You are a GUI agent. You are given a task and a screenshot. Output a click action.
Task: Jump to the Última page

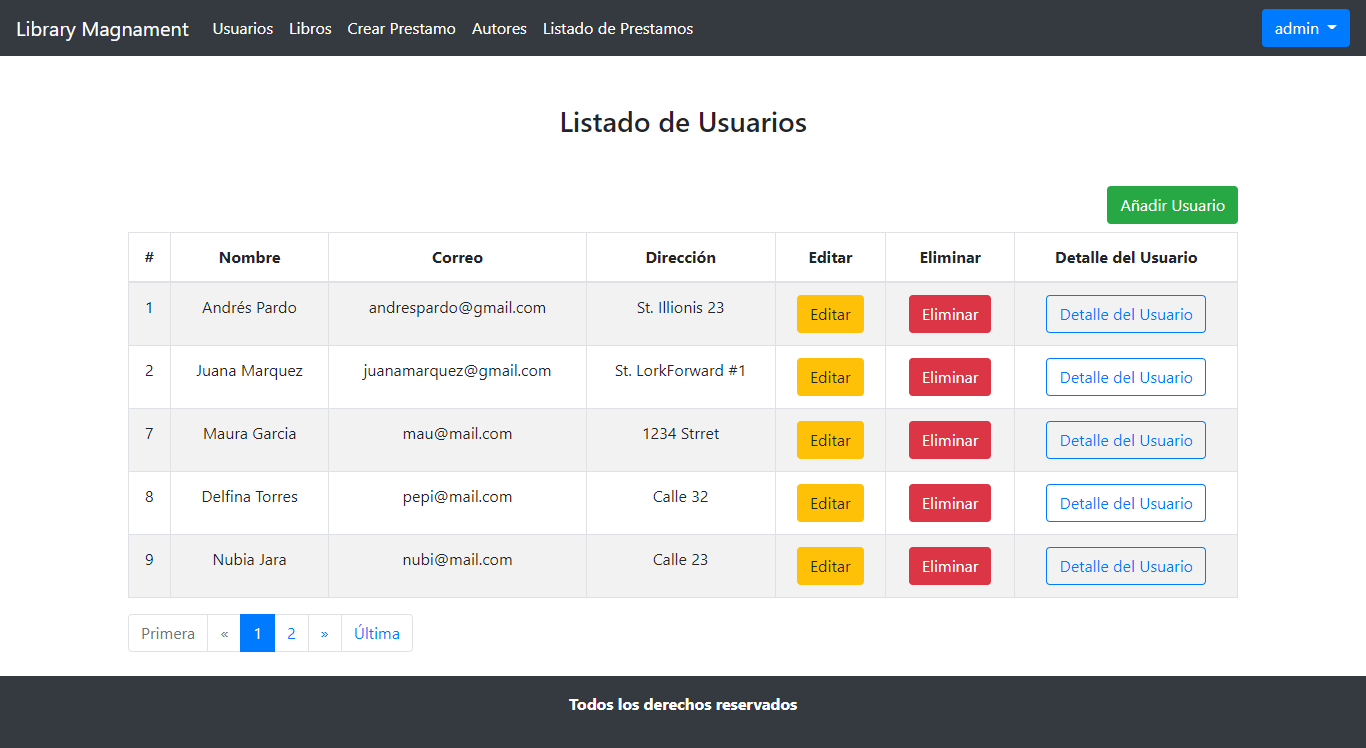pos(377,633)
